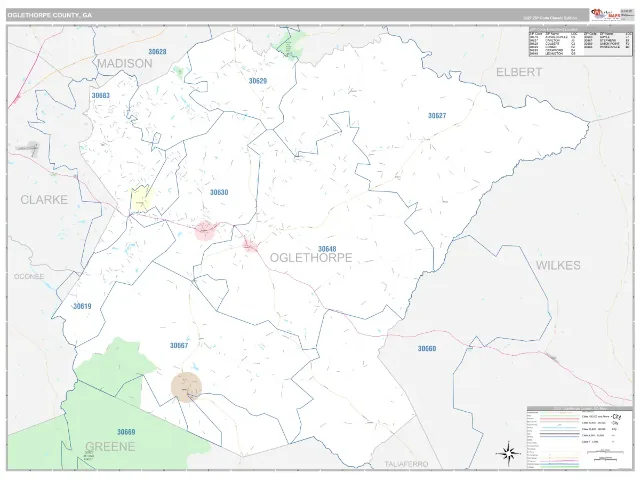Screen dimensions: 640x480
Task: Select ZIP code 30660 label
Action: [427, 349]
